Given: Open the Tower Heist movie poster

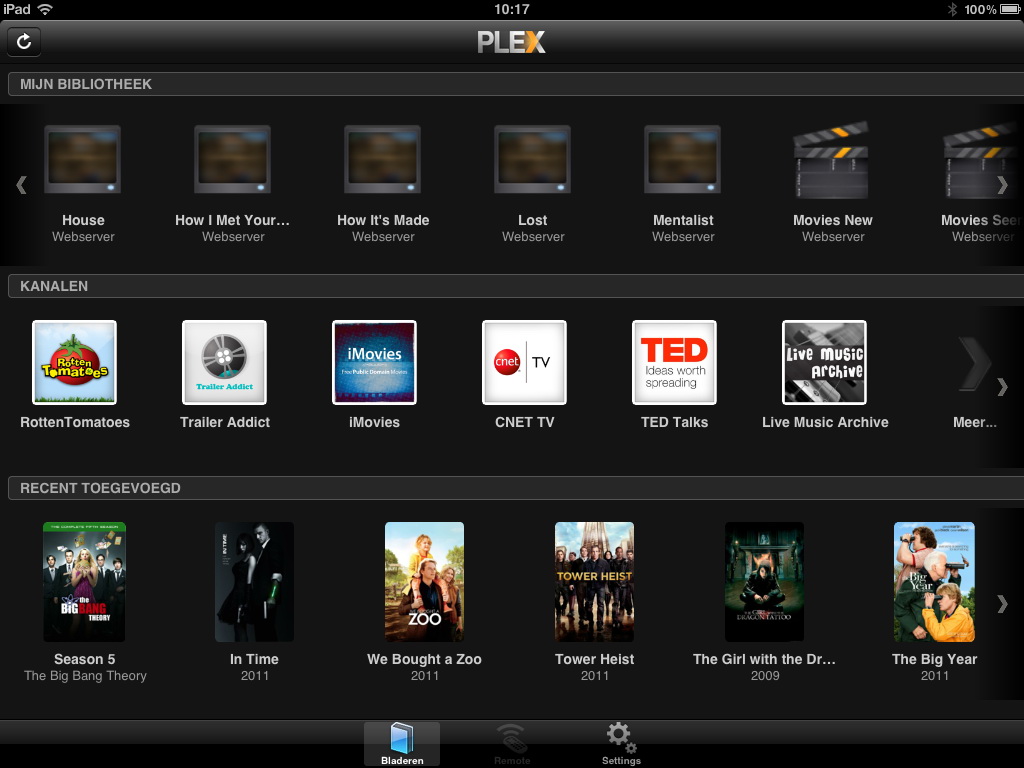Looking at the screenshot, I should (x=594, y=581).
